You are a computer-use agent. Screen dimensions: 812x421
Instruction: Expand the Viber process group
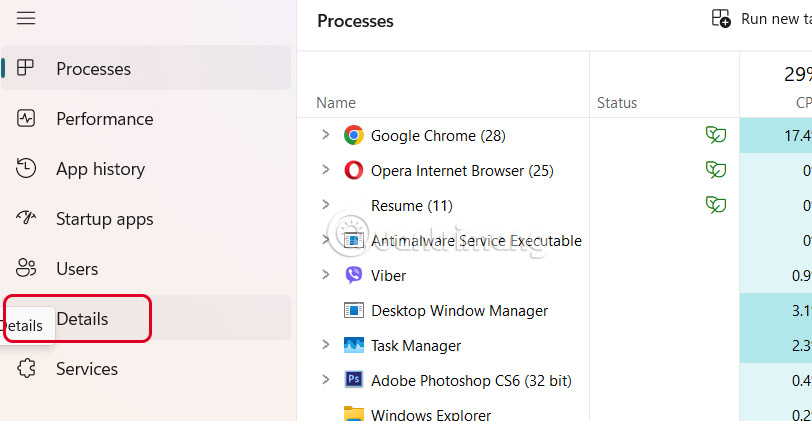click(325, 275)
